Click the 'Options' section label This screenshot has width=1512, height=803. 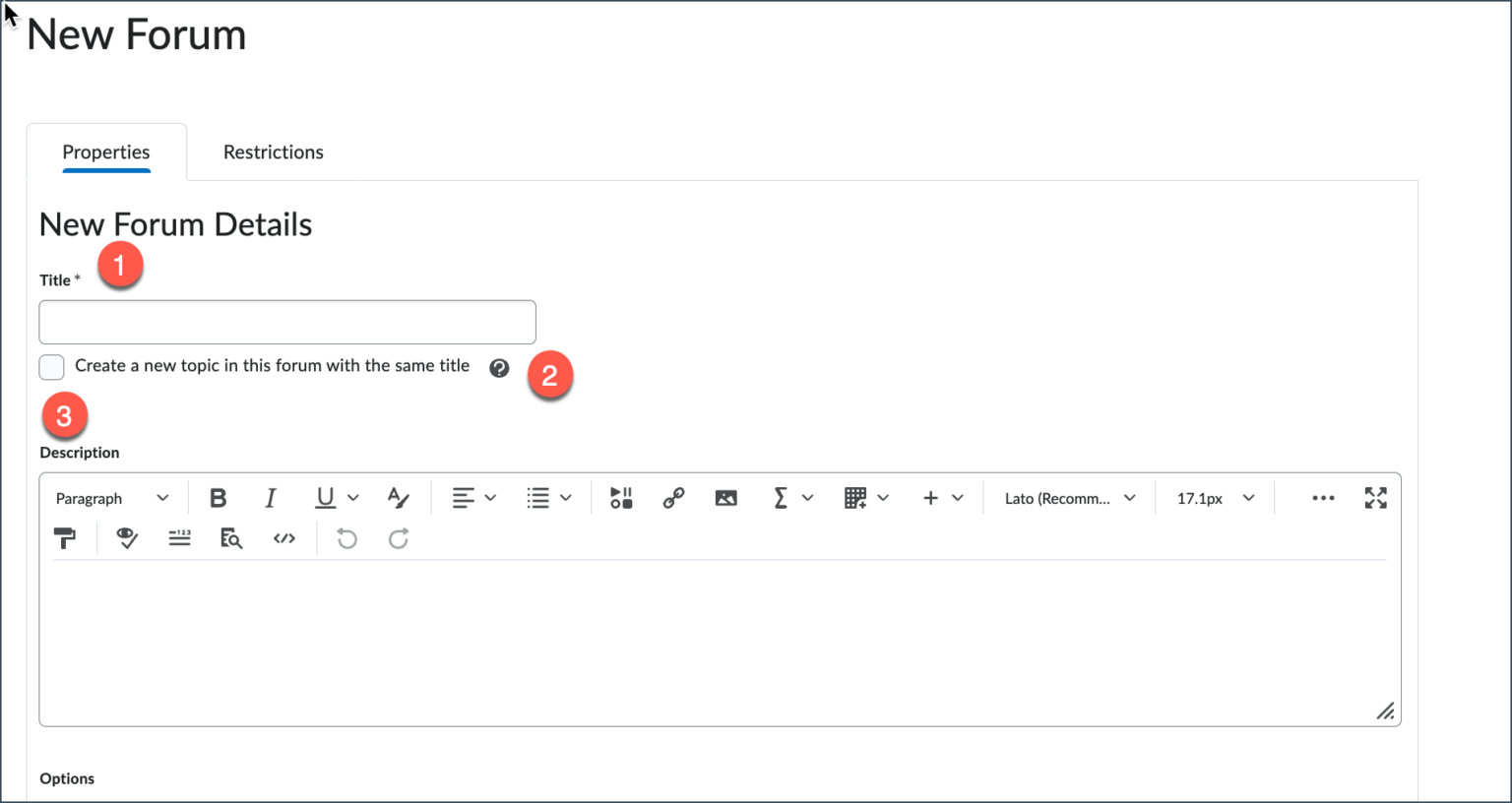(x=67, y=778)
